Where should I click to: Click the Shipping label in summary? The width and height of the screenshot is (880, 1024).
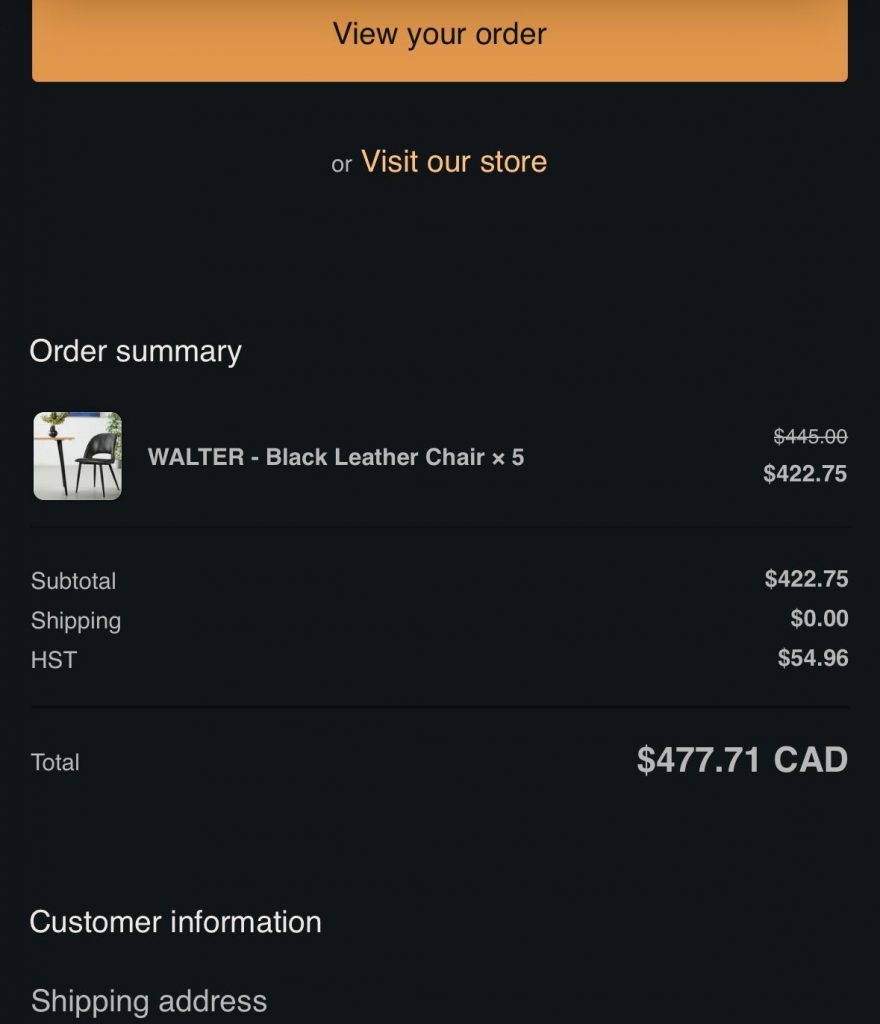(76, 621)
